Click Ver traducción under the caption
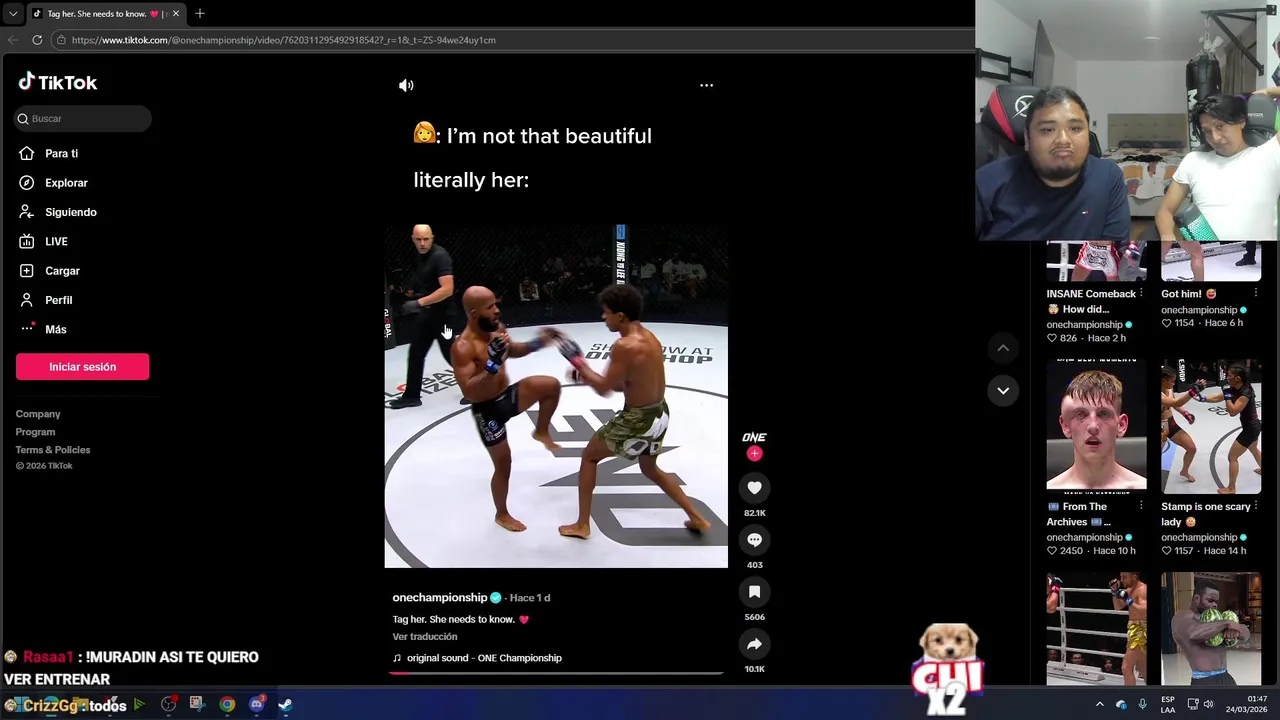 tap(425, 637)
